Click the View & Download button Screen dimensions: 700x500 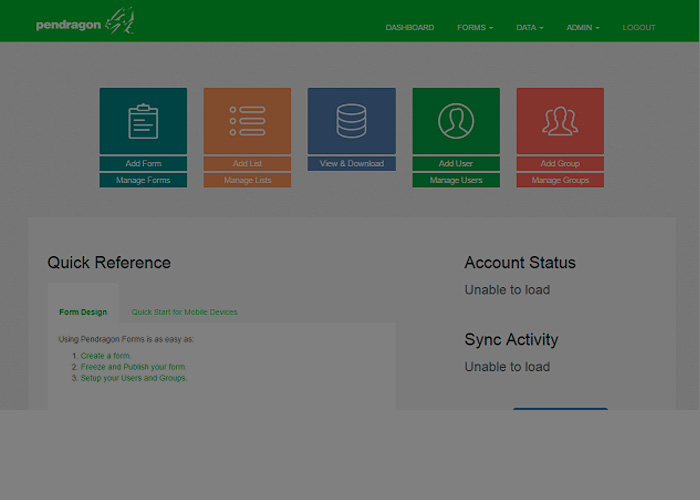(352, 163)
